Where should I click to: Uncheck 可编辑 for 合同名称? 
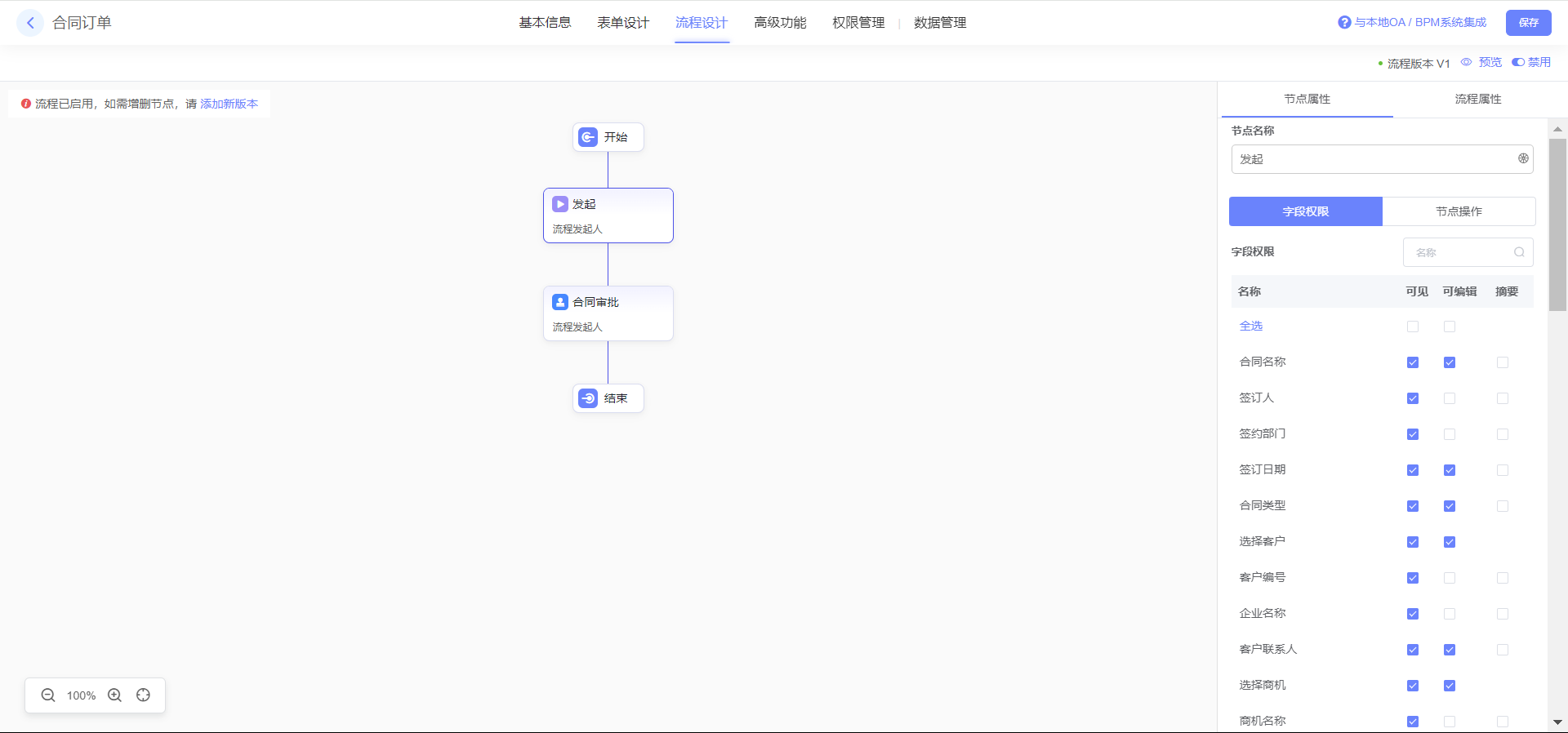pyautogui.click(x=1450, y=362)
